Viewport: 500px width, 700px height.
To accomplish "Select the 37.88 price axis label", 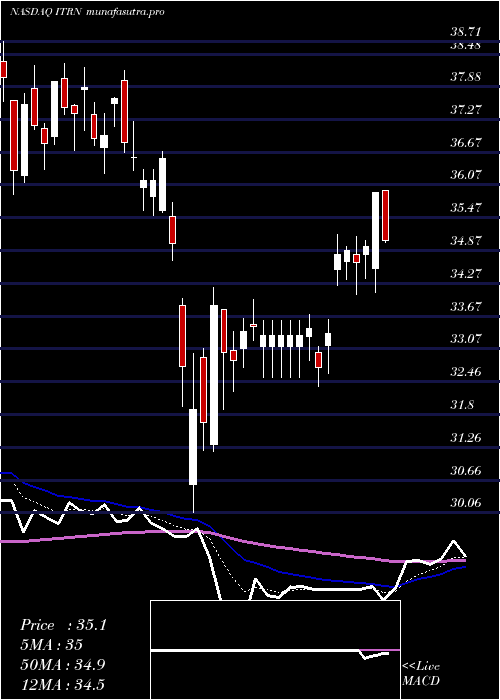I will [465, 77].
